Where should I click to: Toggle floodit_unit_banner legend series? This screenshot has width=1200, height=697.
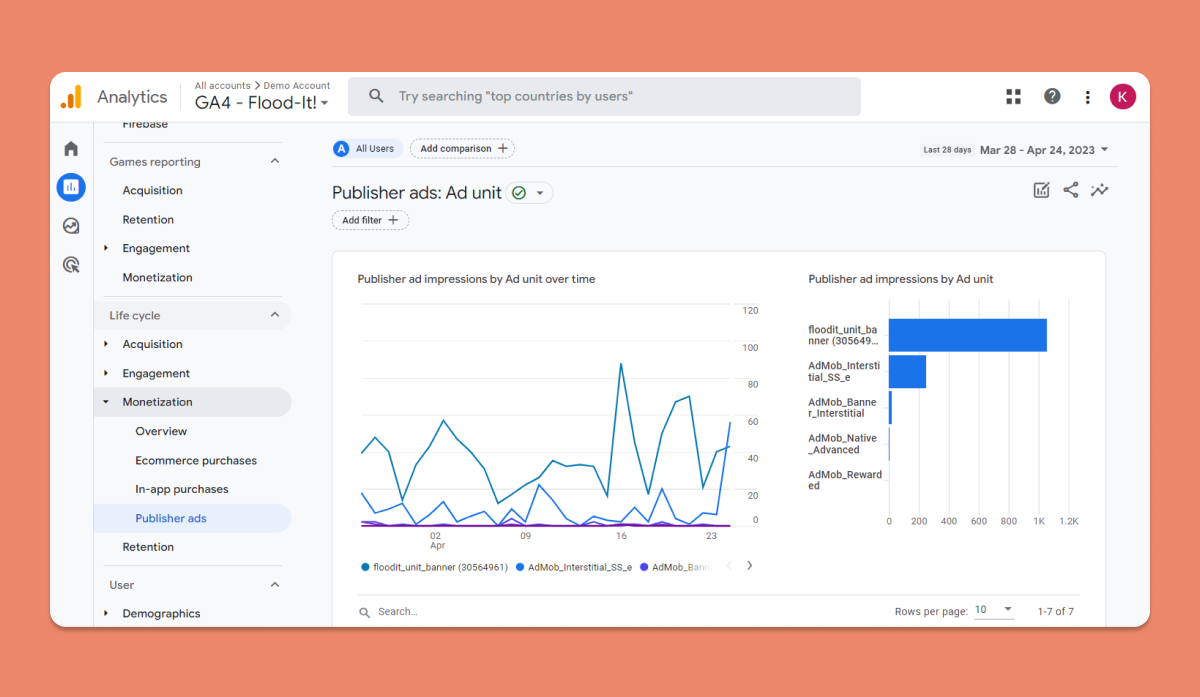point(435,567)
